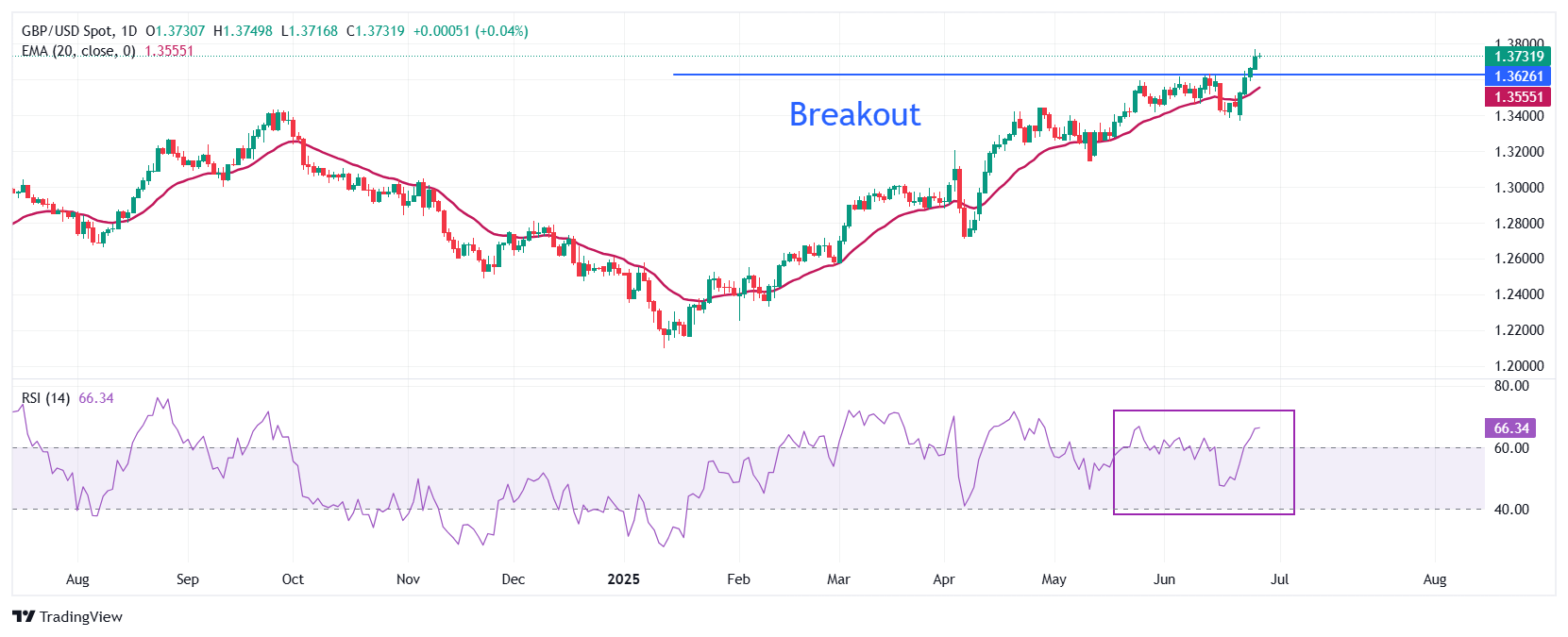Click the 40.00 RSI scale label
Screen dimensions: 1568x637
point(1511,510)
